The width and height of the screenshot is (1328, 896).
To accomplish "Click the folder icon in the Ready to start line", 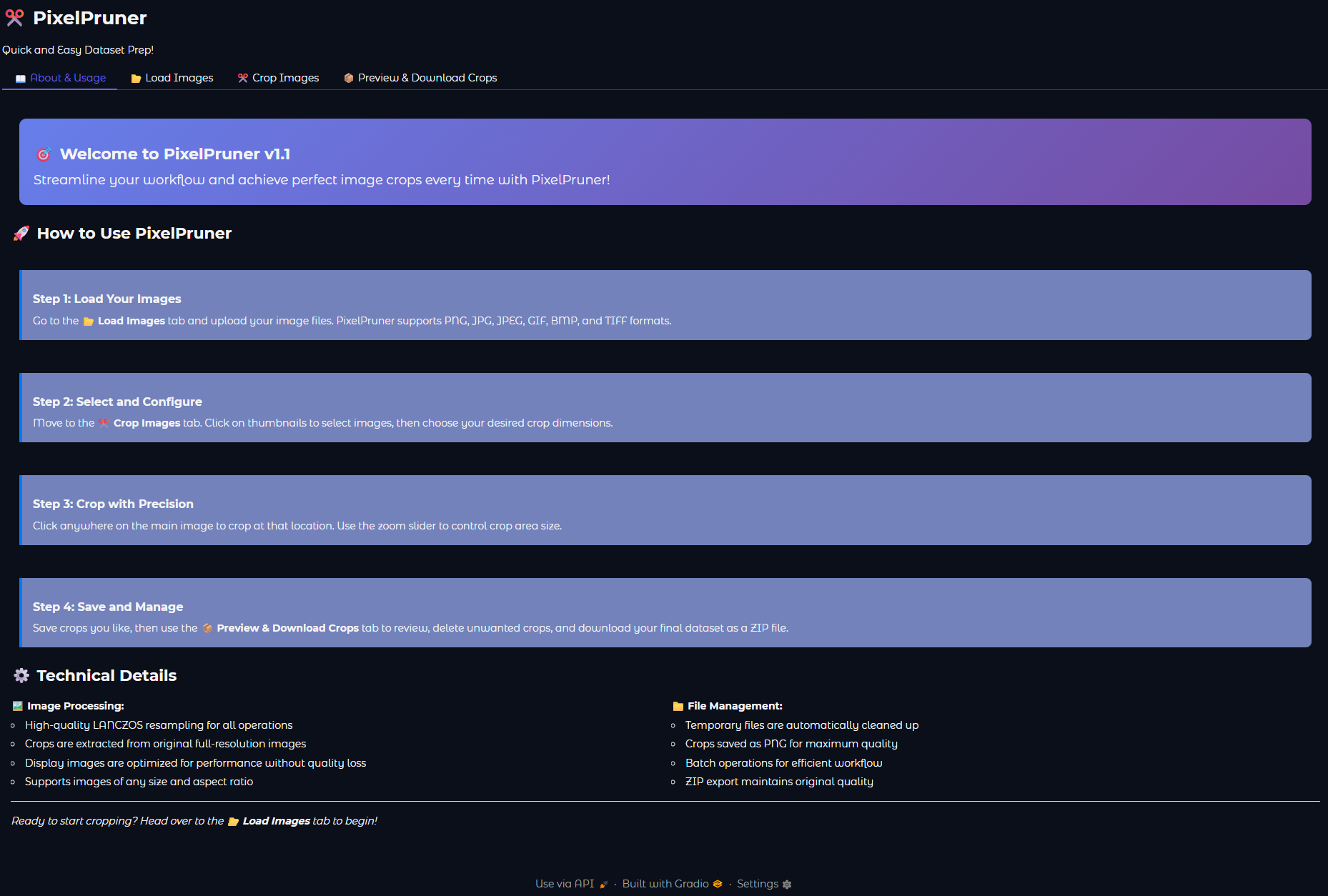I will click(x=233, y=822).
